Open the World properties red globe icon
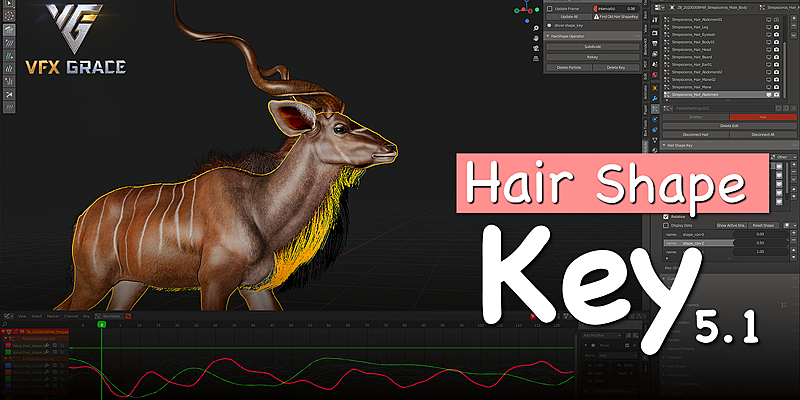The width and height of the screenshot is (800, 400). 655,74
